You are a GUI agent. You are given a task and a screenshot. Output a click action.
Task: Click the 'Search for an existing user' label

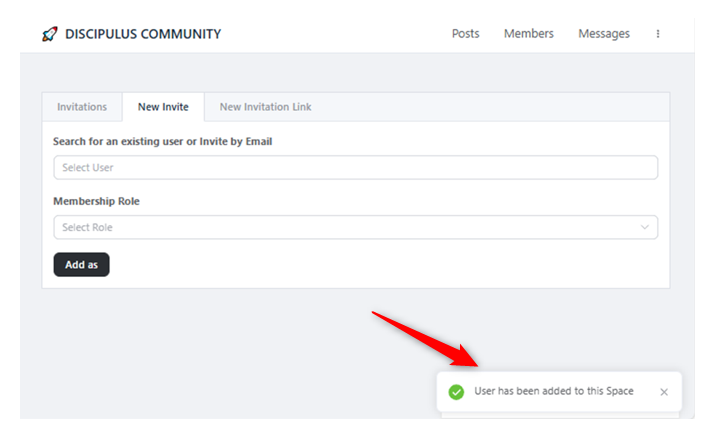pyautogui.click(x=162, y=141)
